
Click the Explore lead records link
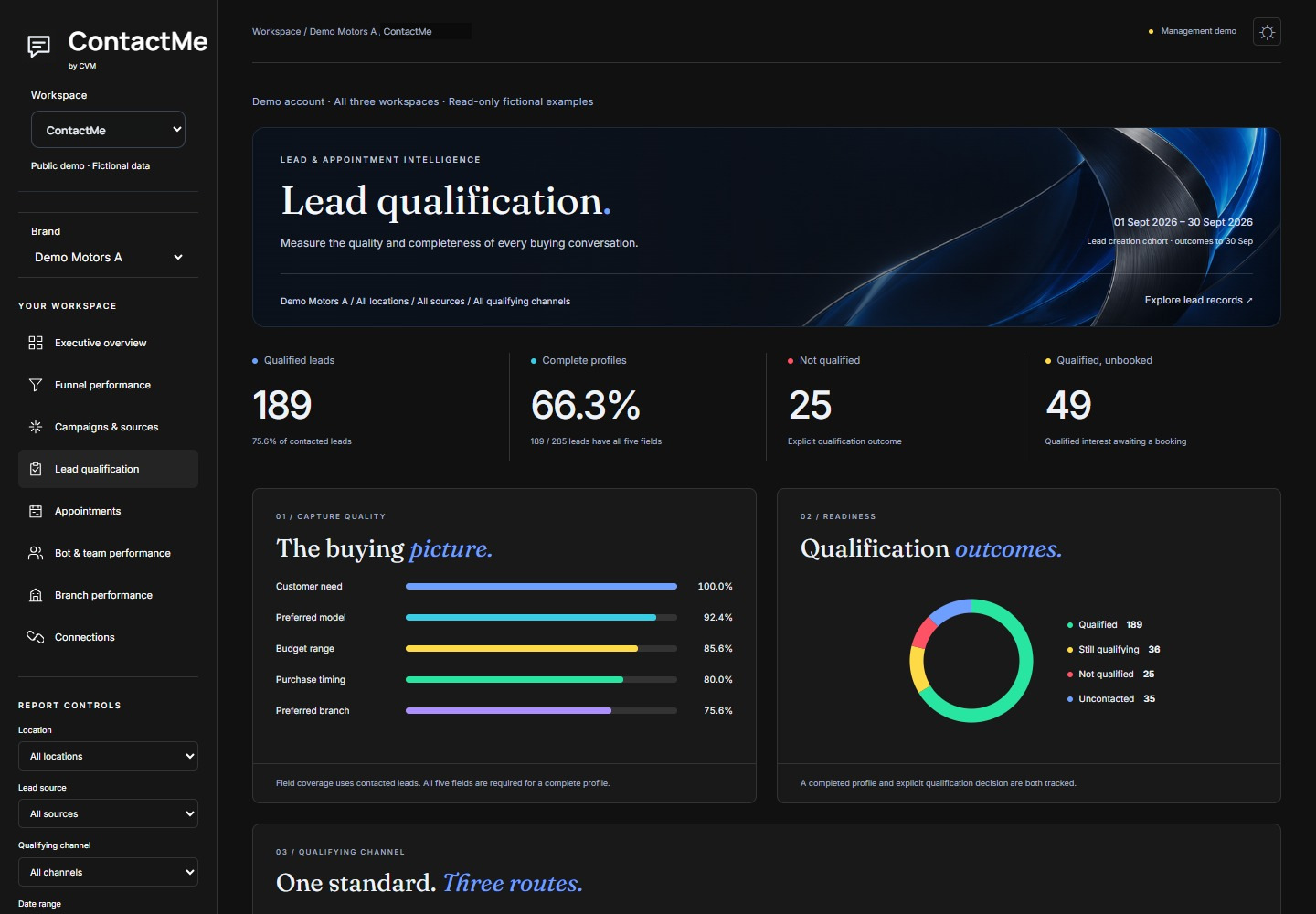click(x=1198, y=300)
